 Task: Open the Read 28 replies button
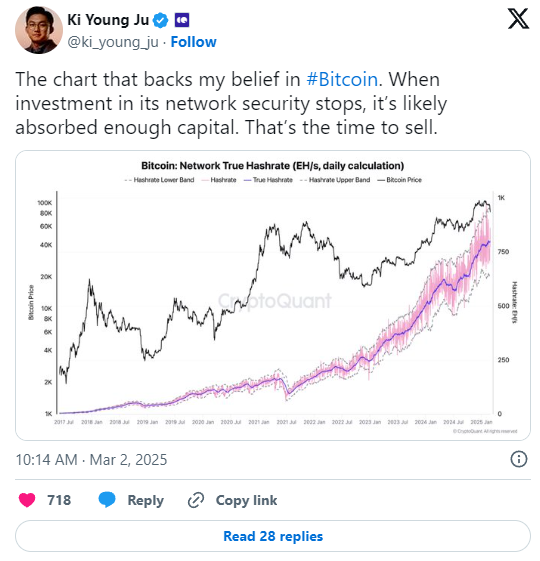point(273,536)
